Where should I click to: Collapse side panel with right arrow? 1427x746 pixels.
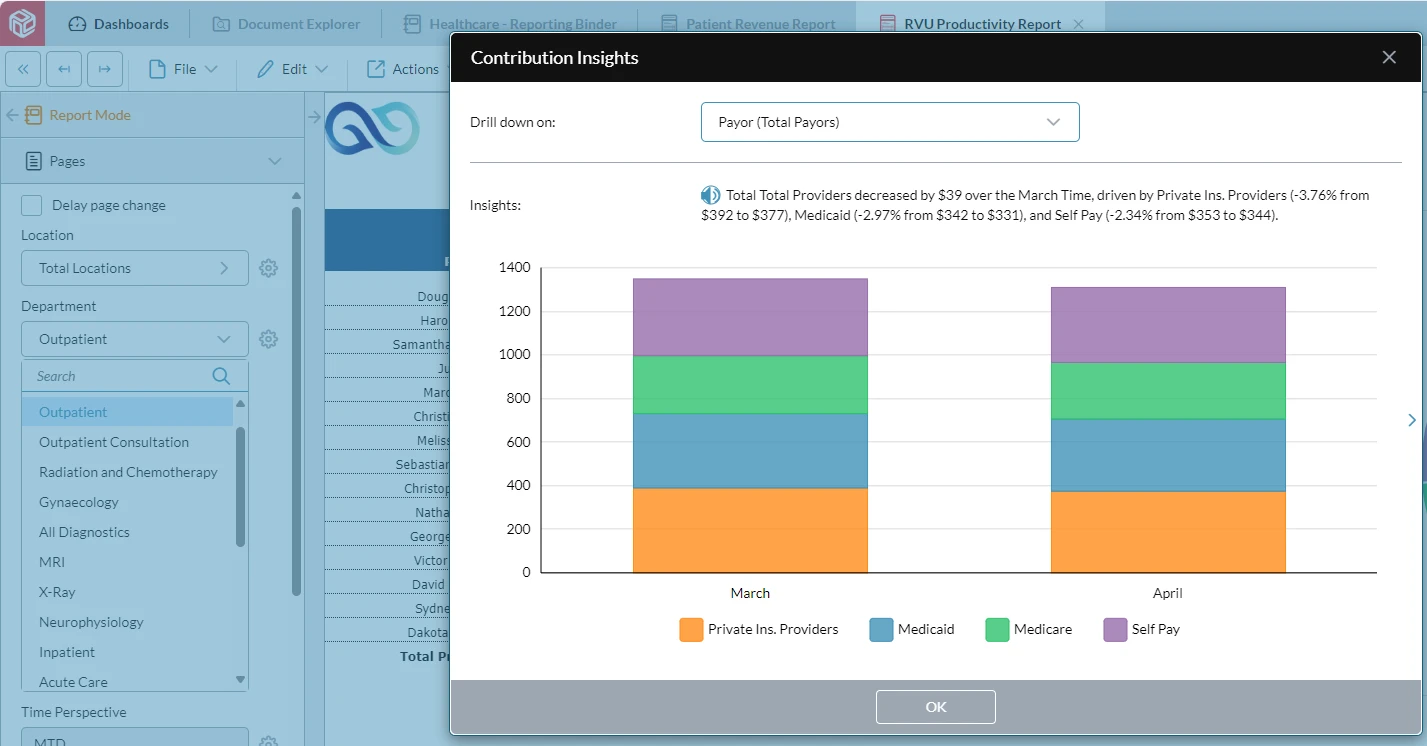(313, 117)
